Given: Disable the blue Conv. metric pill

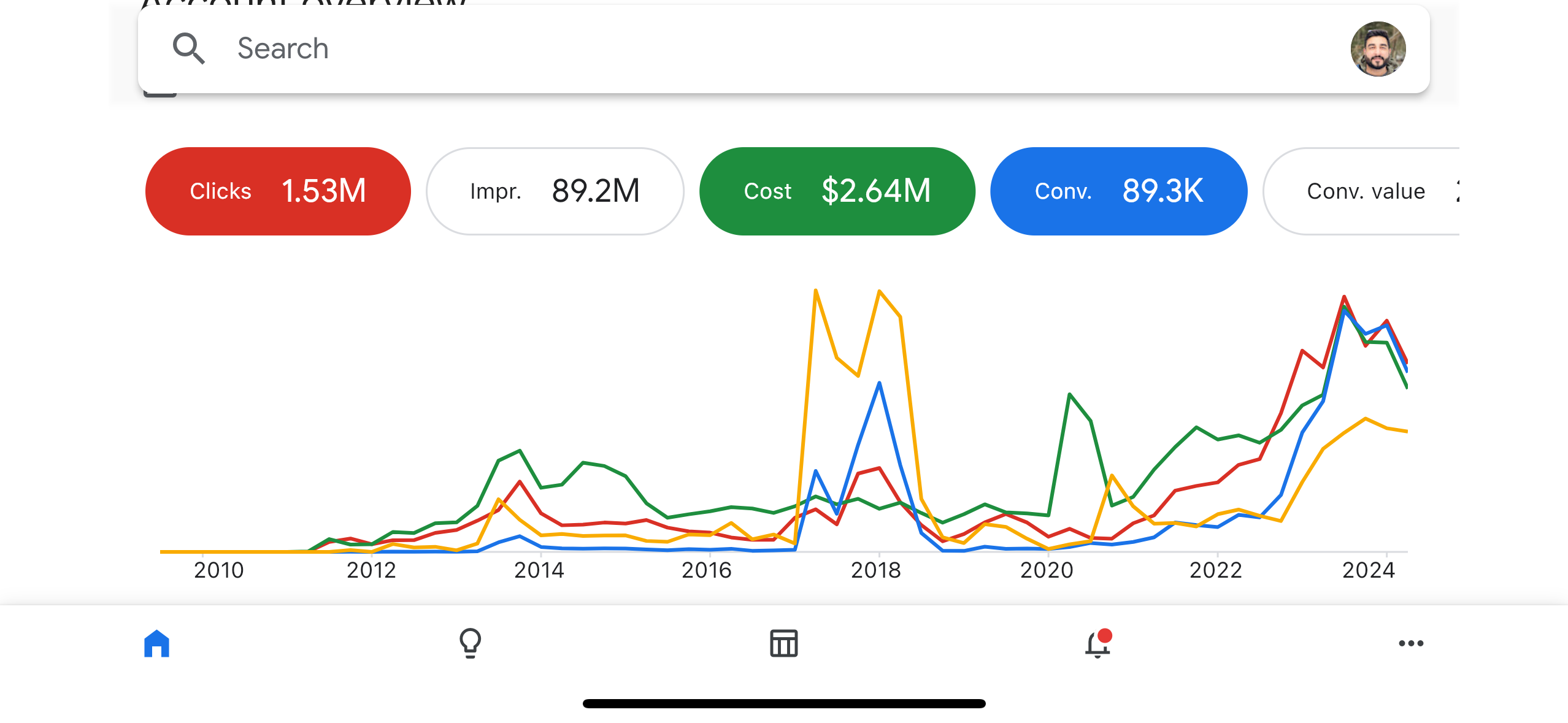Looking at the screenshot, I should 1118,191.
